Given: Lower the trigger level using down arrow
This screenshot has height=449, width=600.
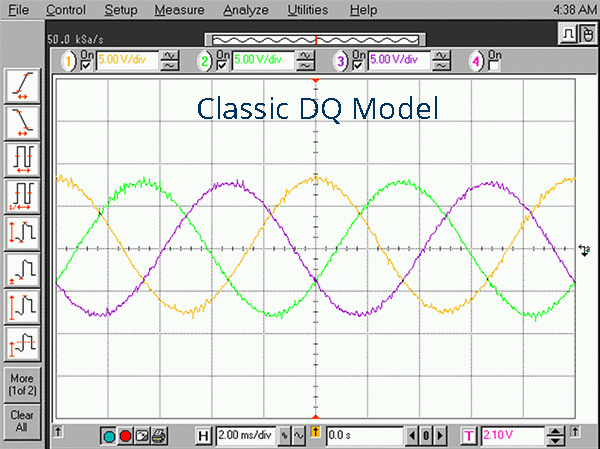Looking at the screenshot, I should click(556, 441).
